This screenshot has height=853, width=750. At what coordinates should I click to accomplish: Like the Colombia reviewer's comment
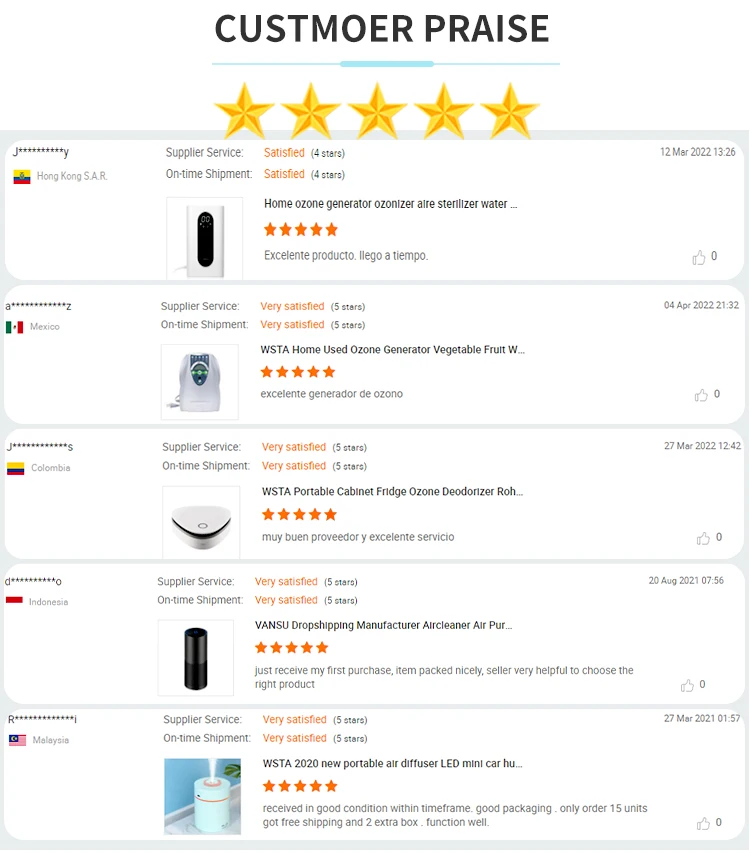tap(703, 538)
